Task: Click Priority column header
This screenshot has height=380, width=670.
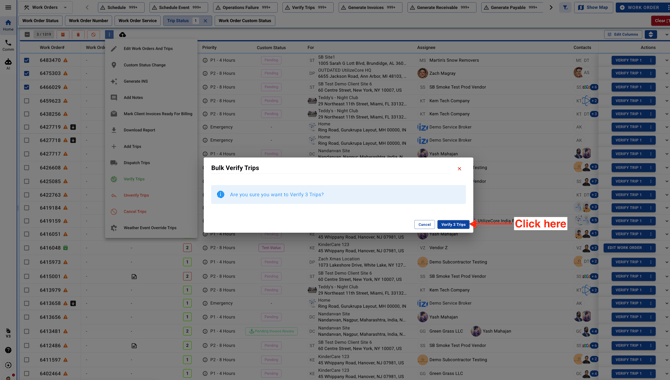Action: [x=209, y=47]
